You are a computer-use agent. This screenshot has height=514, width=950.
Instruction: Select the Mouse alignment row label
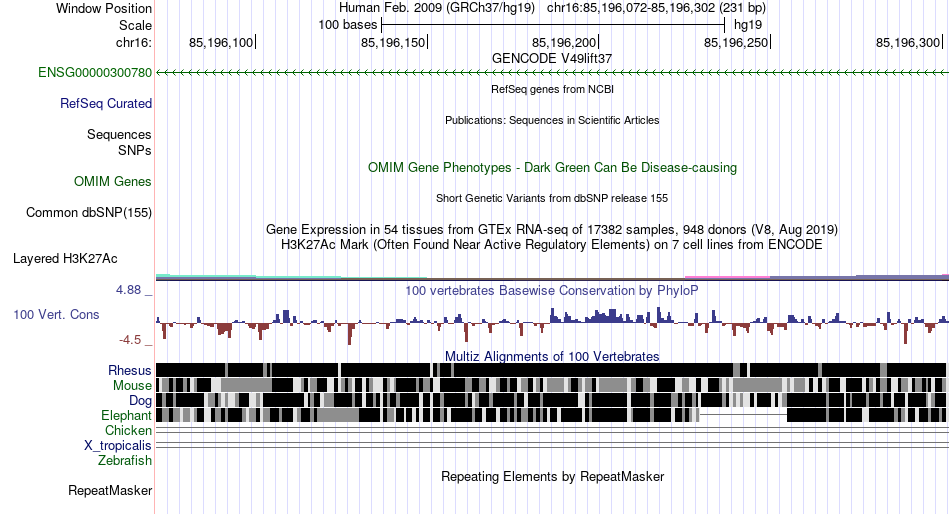pos(132,386)
